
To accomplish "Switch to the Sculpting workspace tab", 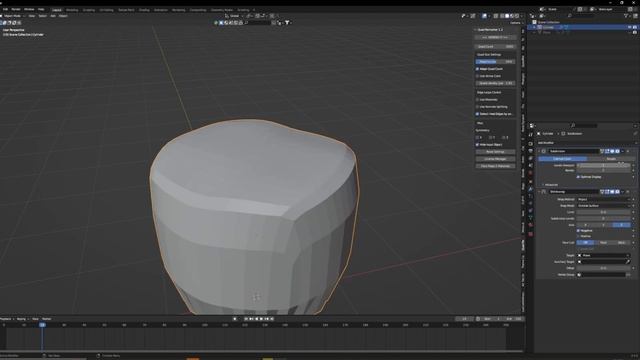I will point(89,10).
